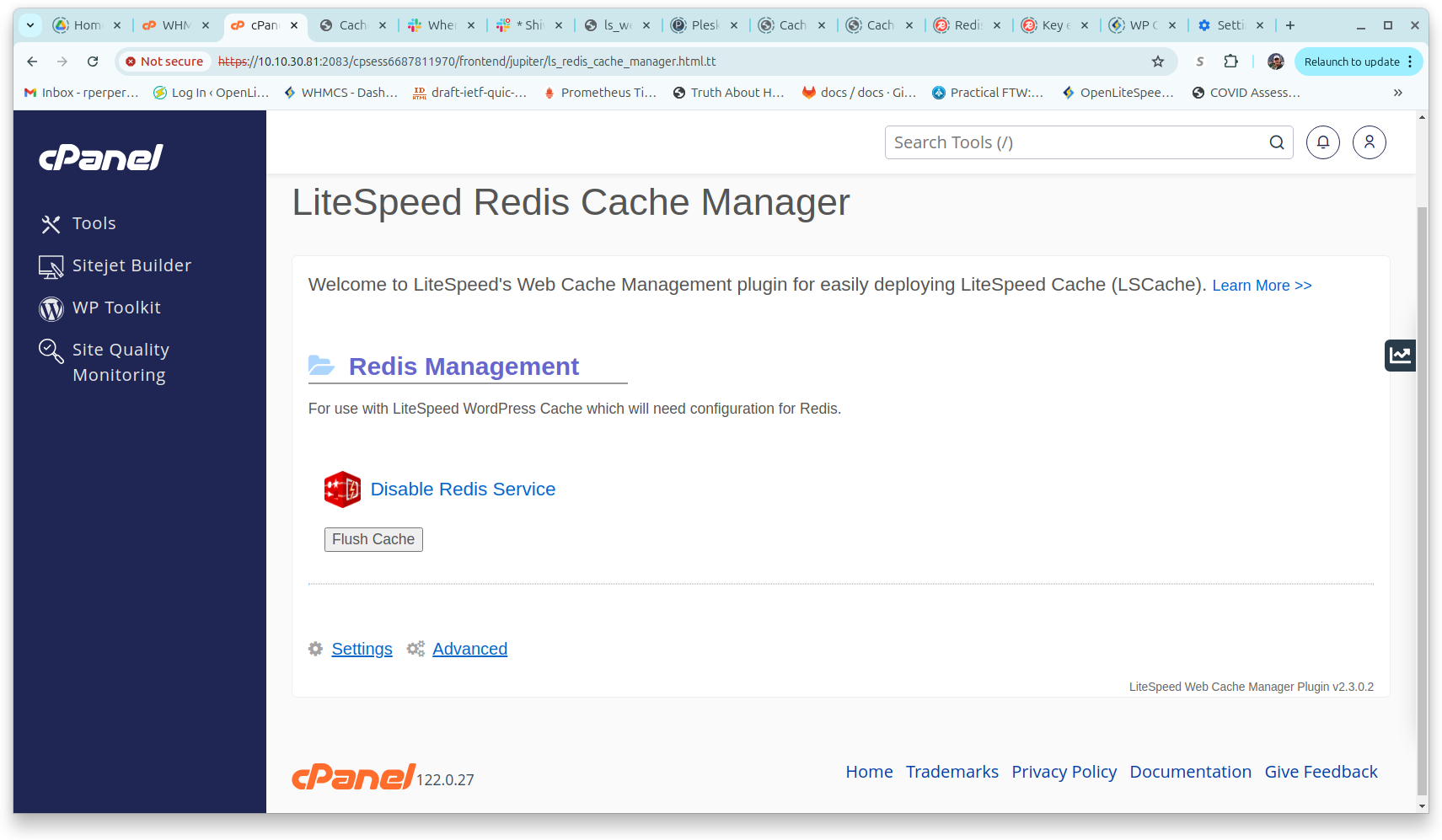Open the Settings gear icon
Image resolution: width=1442 pixels, height=840 pixels.
315,649
